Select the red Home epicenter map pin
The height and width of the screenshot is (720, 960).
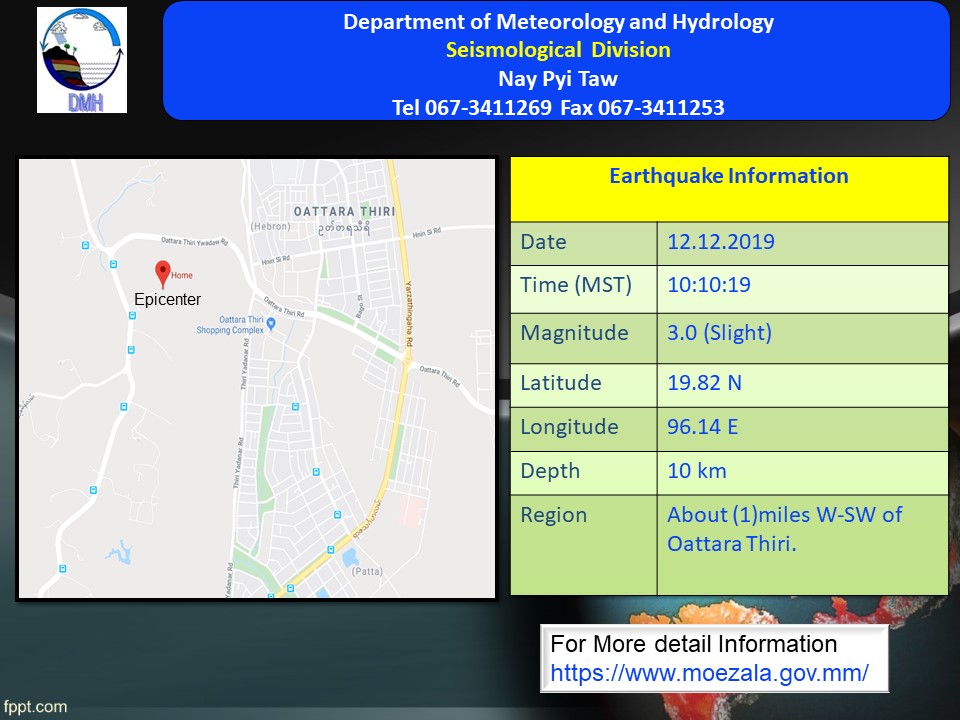[x=162, y=272]
